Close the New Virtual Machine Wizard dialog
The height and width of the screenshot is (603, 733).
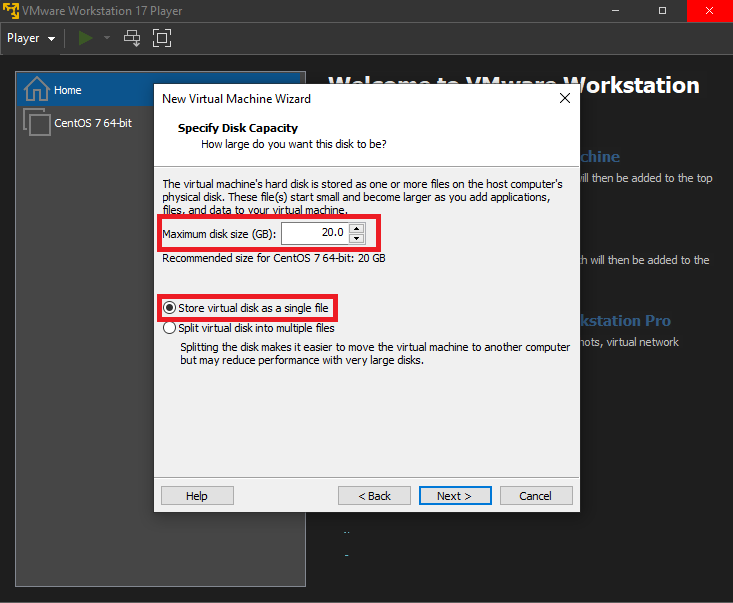(565, 99)
